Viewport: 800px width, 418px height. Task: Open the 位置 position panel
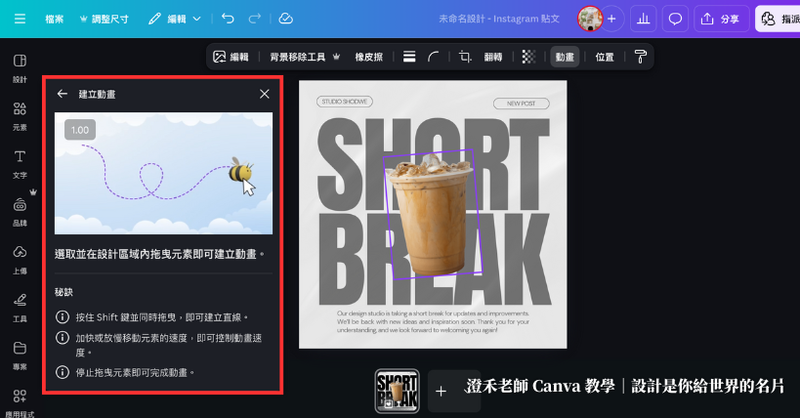605,57
